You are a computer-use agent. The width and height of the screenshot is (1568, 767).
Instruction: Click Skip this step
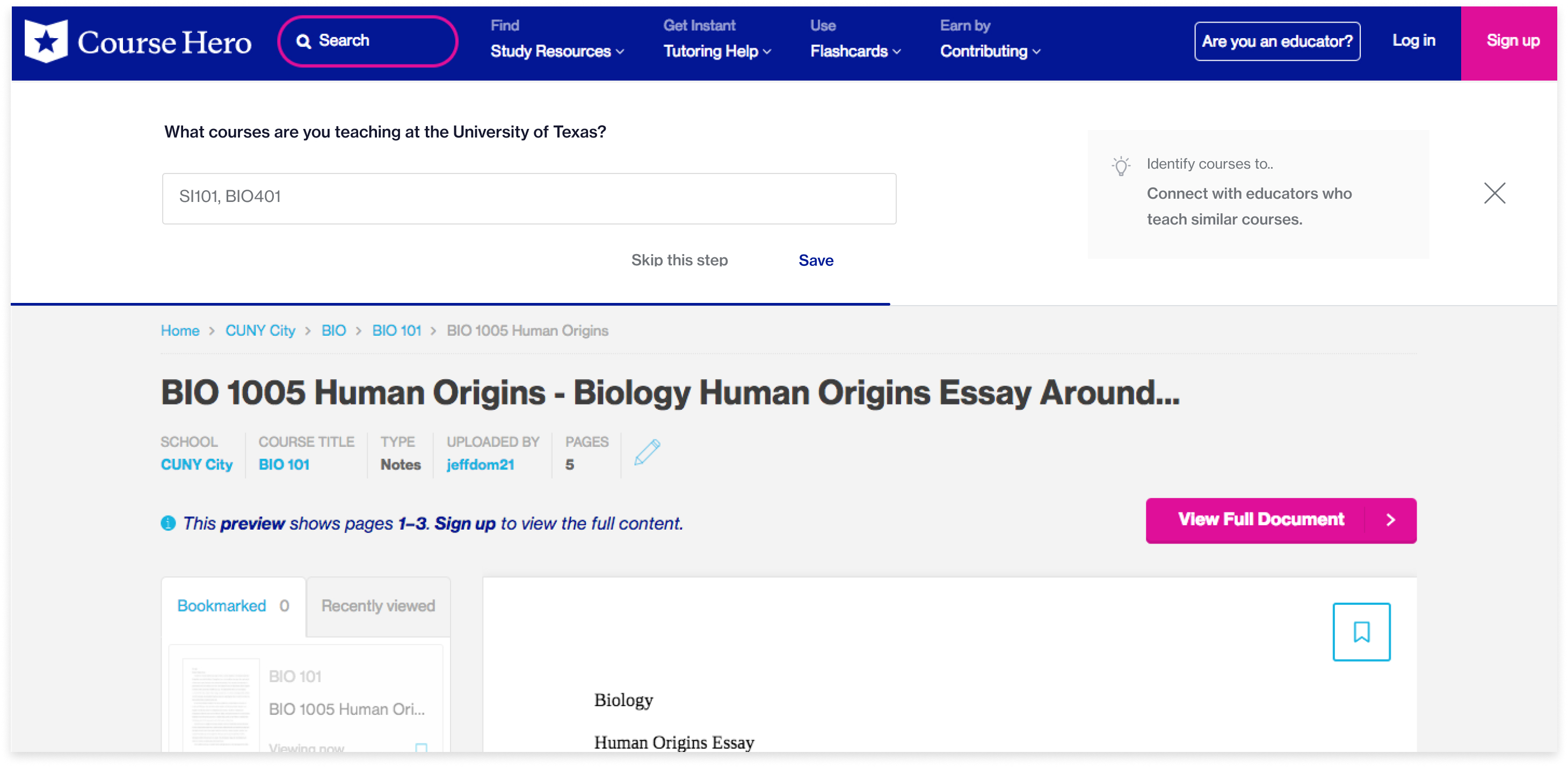click(679, 261)
